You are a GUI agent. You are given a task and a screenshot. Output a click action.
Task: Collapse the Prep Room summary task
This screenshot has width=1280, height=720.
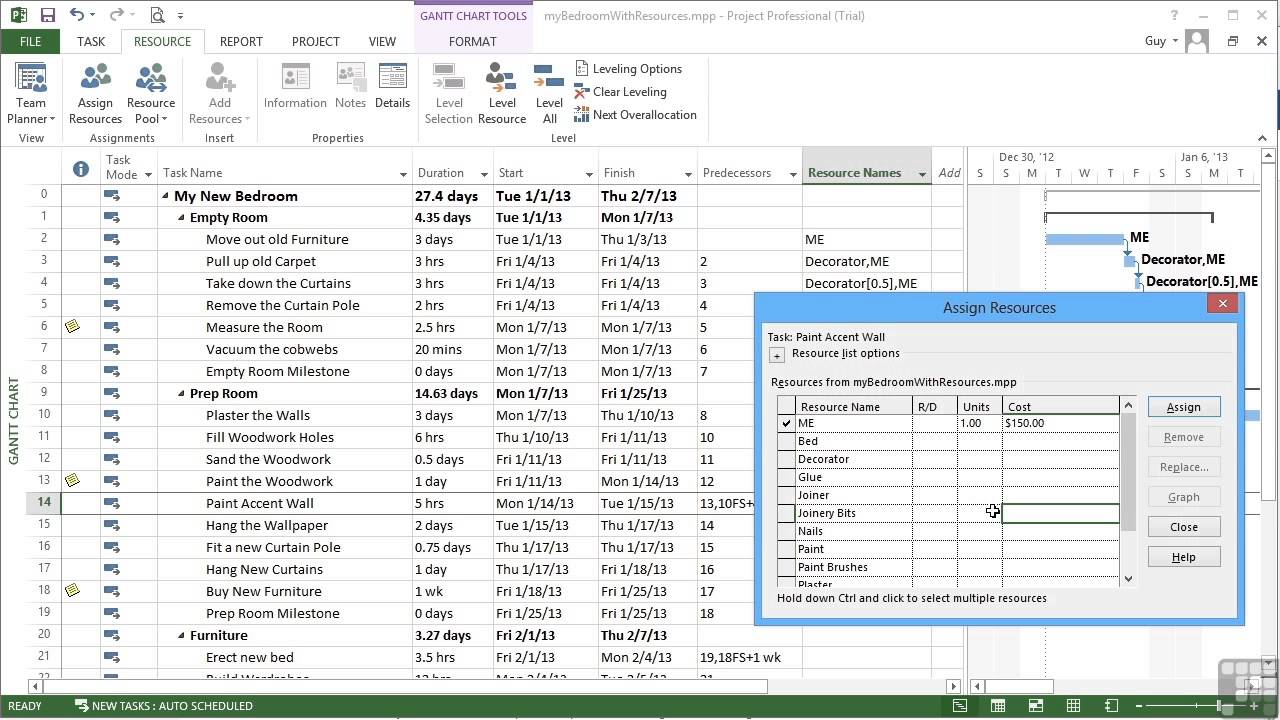click(x=181, y=394)
